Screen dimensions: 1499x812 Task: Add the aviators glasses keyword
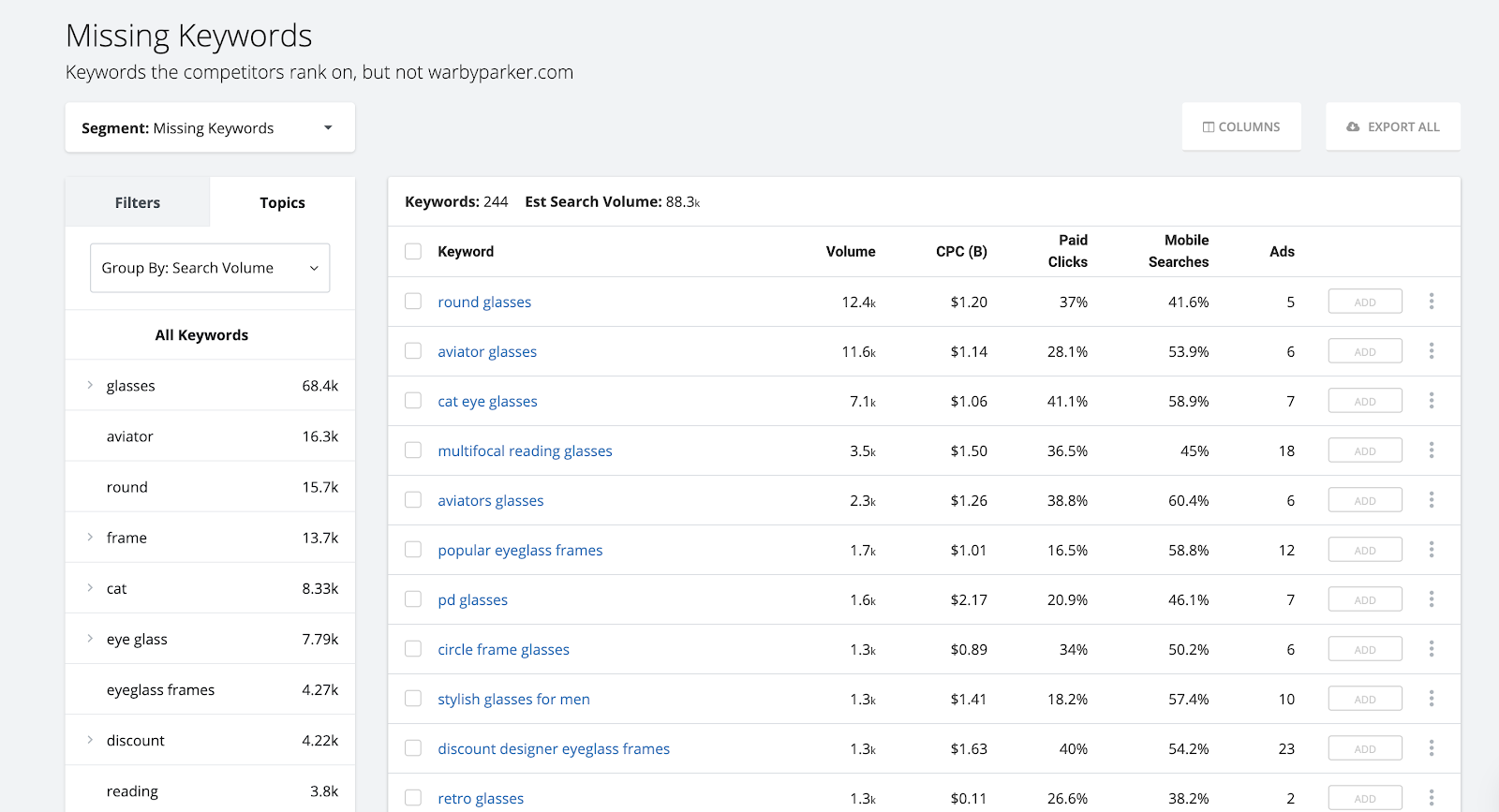click(1365, 500)
